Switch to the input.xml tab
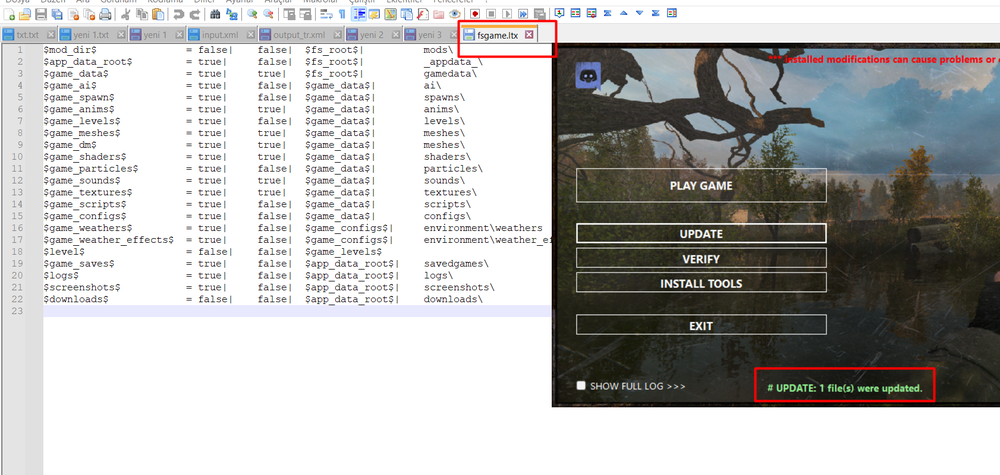1000x475 pixels. pyautogui.click(x=220, y=34)
